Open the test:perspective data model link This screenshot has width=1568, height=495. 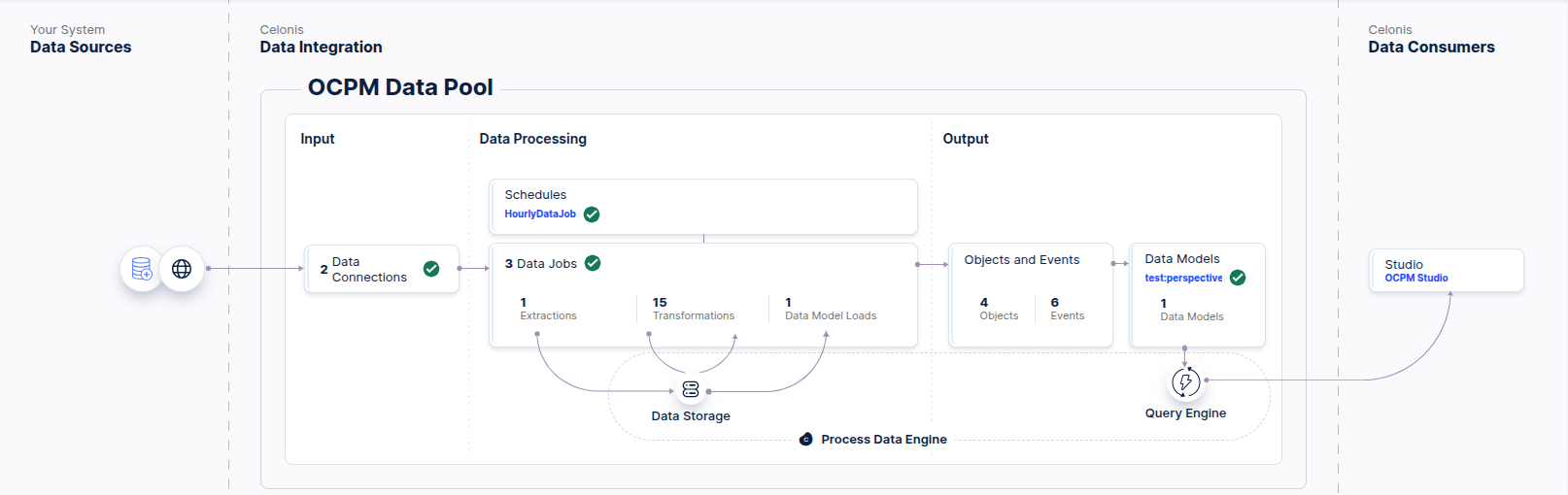point(1183,278)
